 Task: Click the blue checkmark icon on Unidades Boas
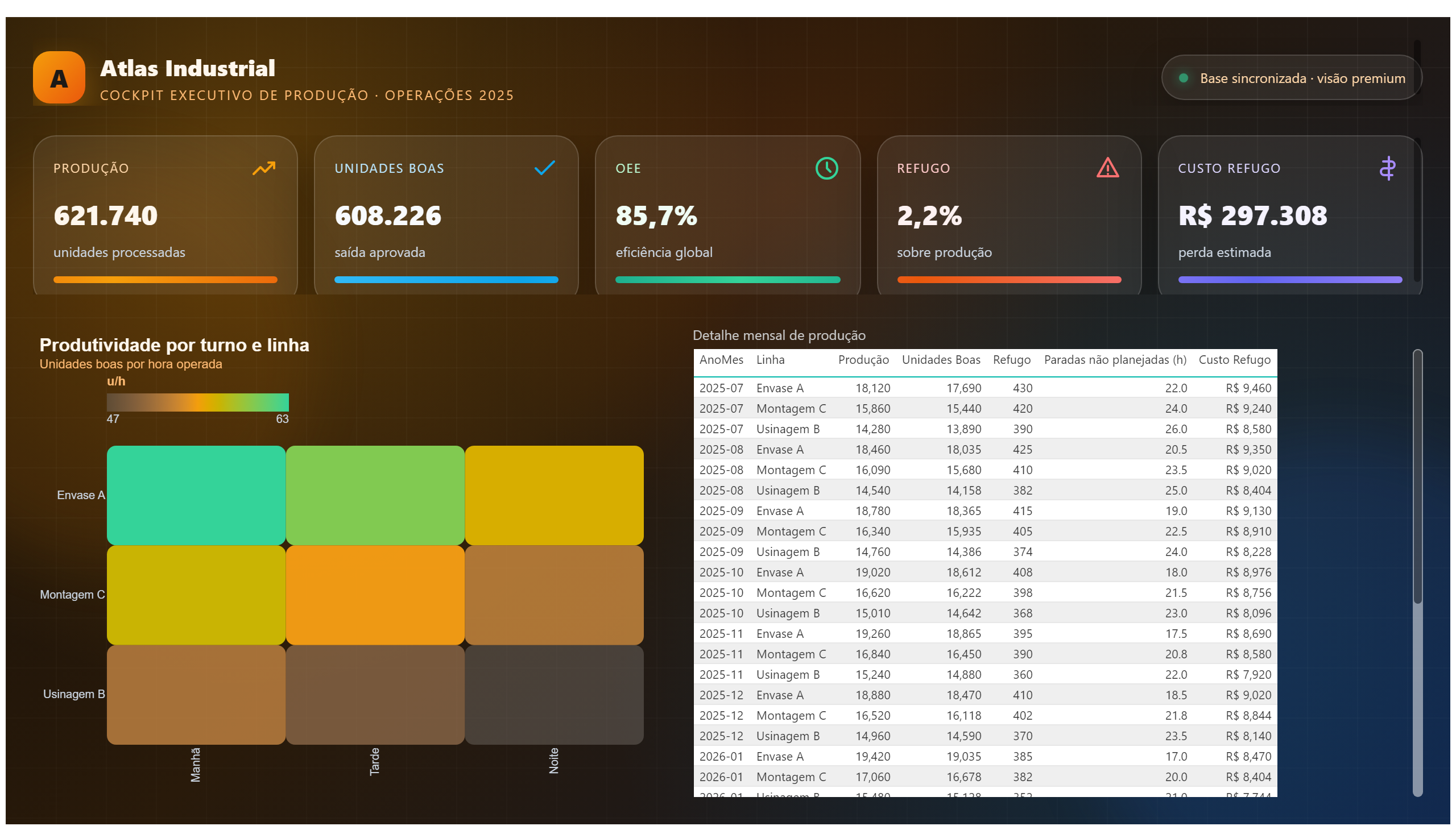pos(545,168)
